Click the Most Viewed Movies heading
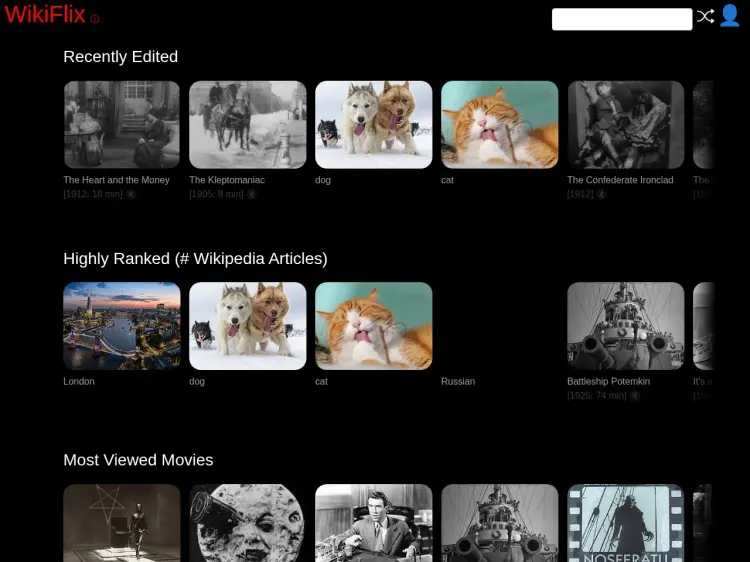 pos(138,460)
